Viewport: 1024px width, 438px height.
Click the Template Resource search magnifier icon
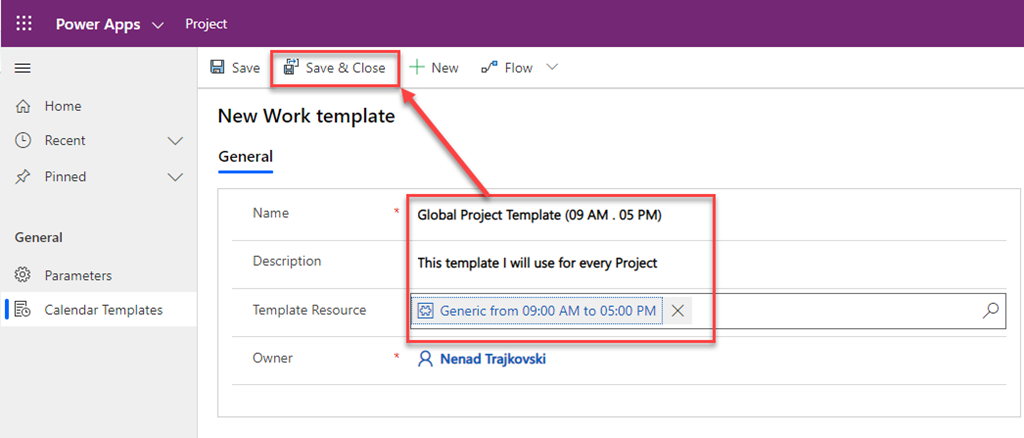click(990, 311)
